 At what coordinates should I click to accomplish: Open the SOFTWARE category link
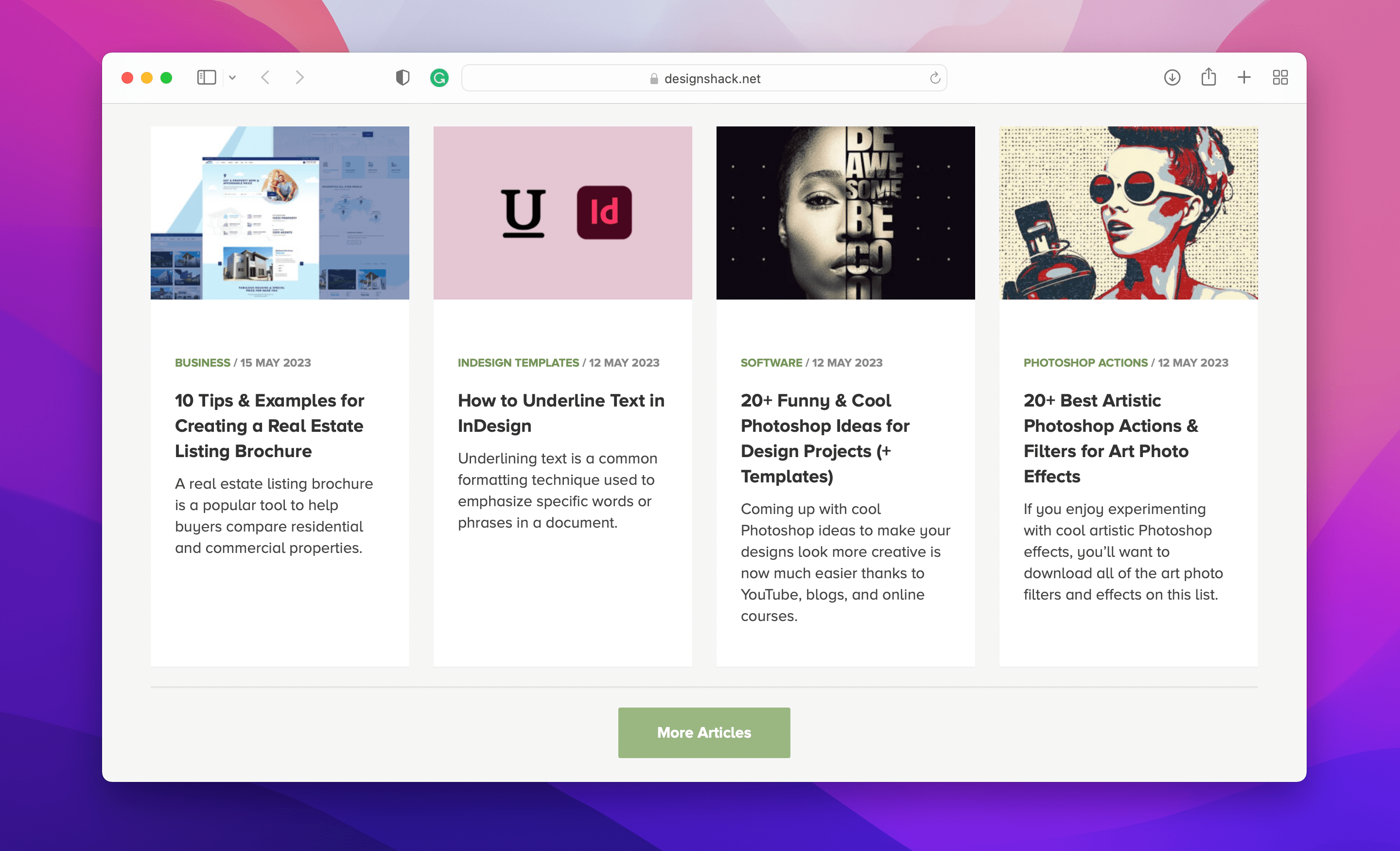pos(771,362)
